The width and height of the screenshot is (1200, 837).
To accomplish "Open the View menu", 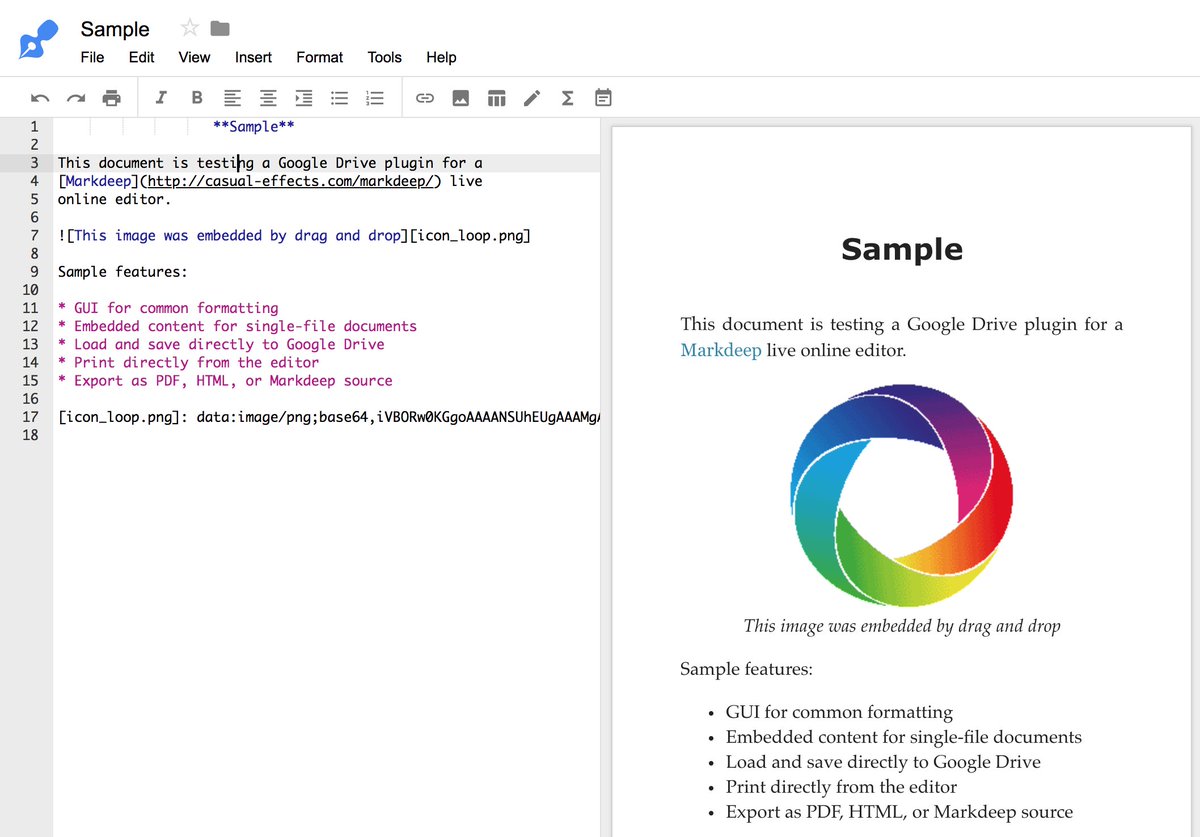I will (x=194, y=57).
